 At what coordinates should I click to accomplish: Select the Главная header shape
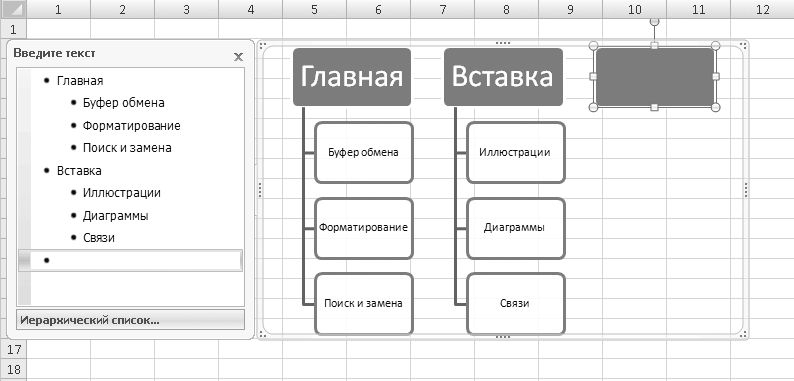(x=352, y=77)
